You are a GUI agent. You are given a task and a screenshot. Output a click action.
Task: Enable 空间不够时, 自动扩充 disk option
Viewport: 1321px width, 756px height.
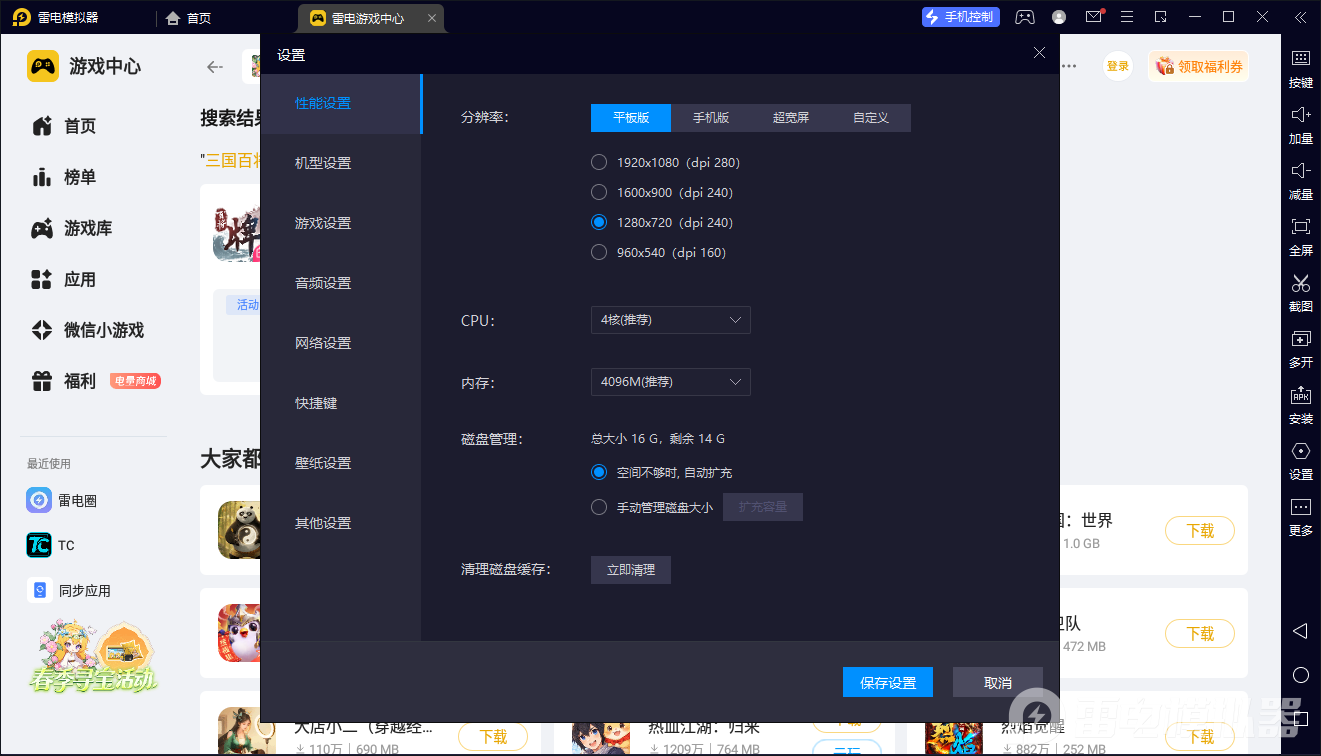[662, 472]
